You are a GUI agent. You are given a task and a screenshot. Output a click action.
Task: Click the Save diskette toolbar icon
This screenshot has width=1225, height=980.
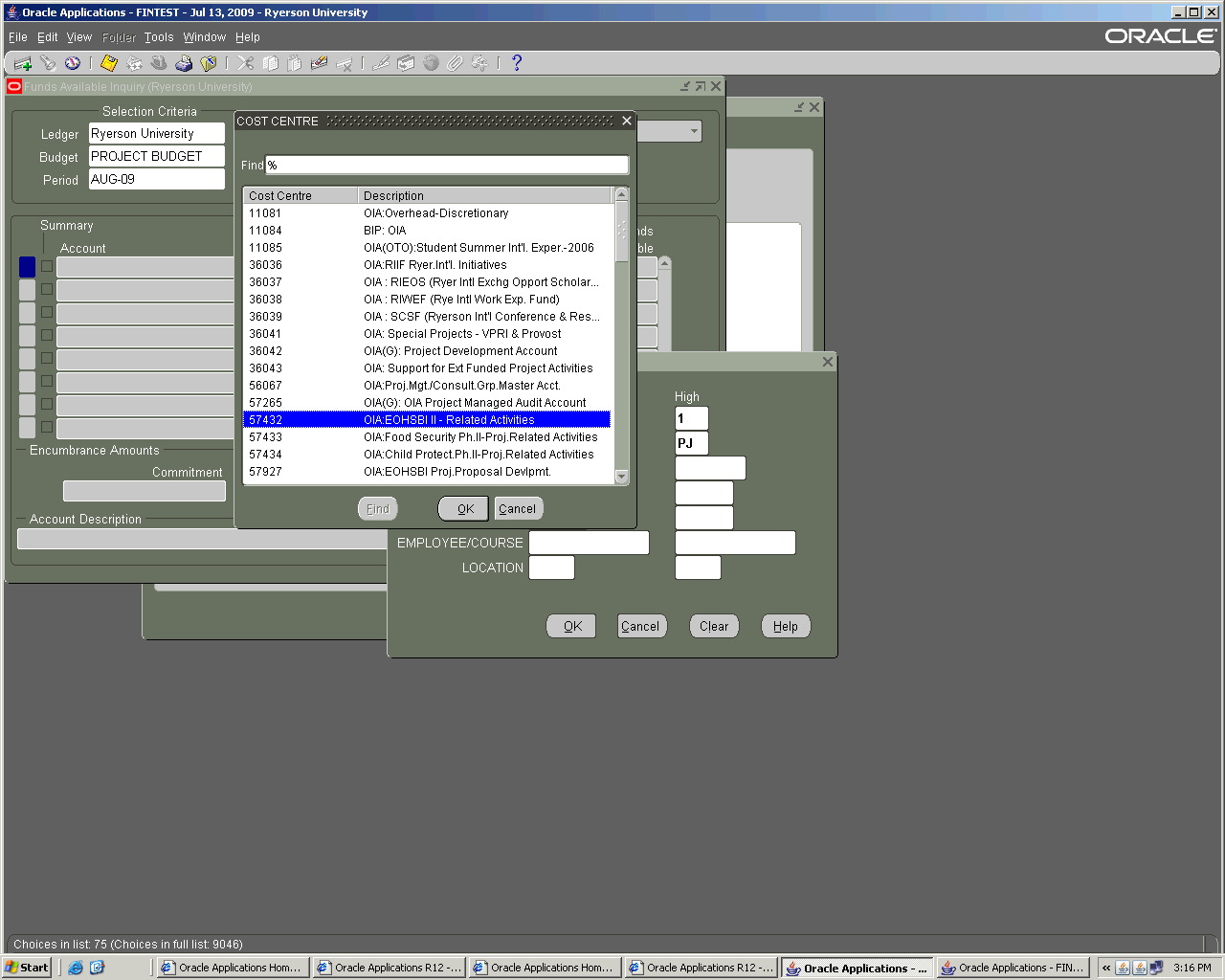(109, 64)
